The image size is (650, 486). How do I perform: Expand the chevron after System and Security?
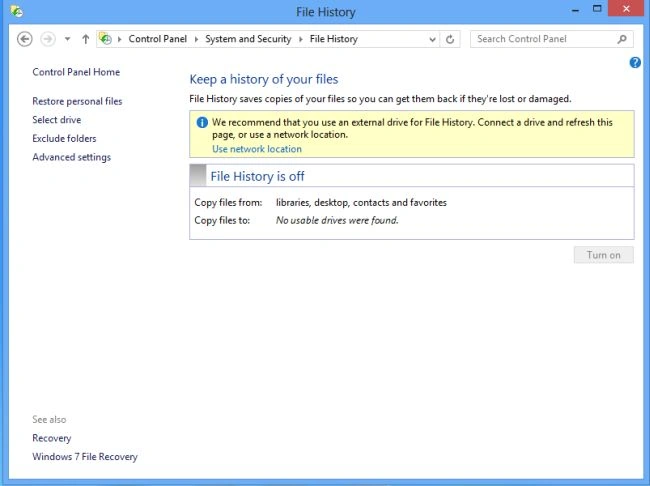pyautogui.click(x=301, y=39)
